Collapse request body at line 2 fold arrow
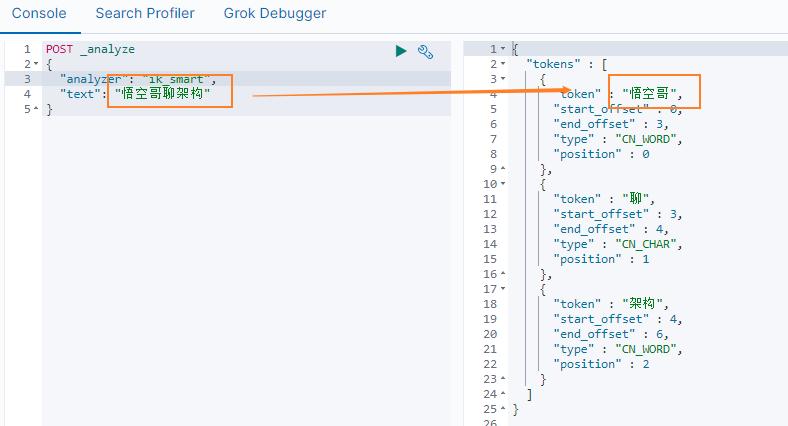Screen dimensions: 788x426 click(36, 64)
